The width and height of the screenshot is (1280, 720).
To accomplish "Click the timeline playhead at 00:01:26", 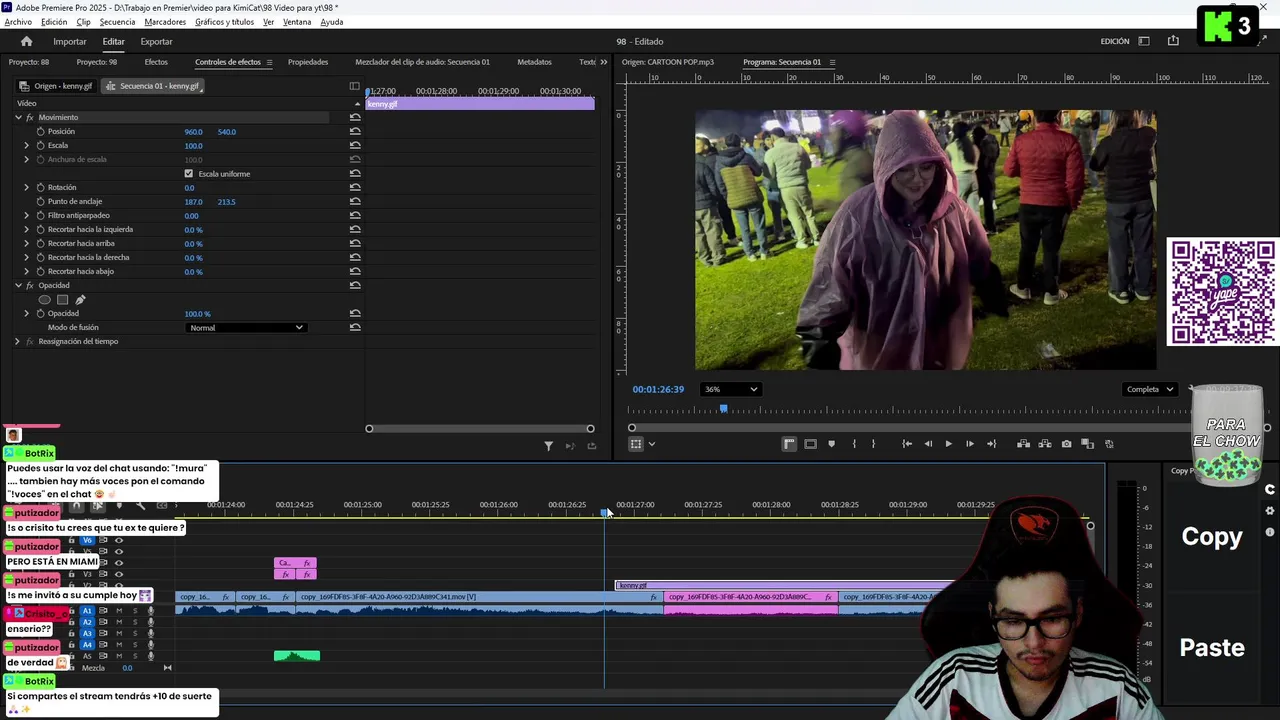I will pyautogui.click(x=604, y=512).
